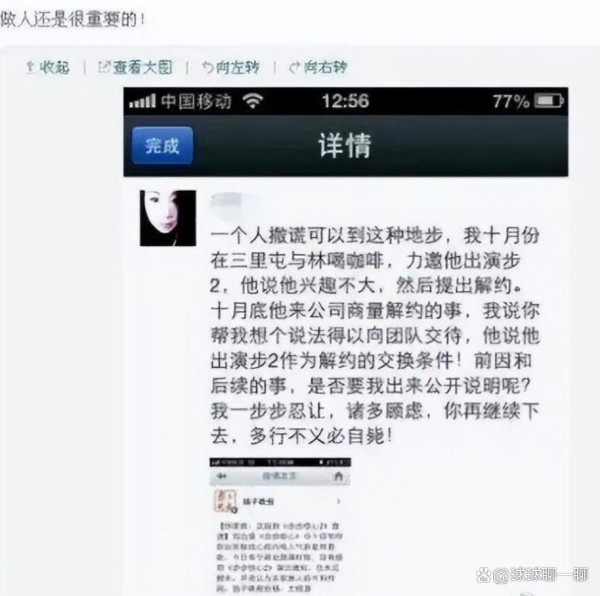Tap the home icon in the embedded screenshot
600x596 pixels.
pos(338,476)
